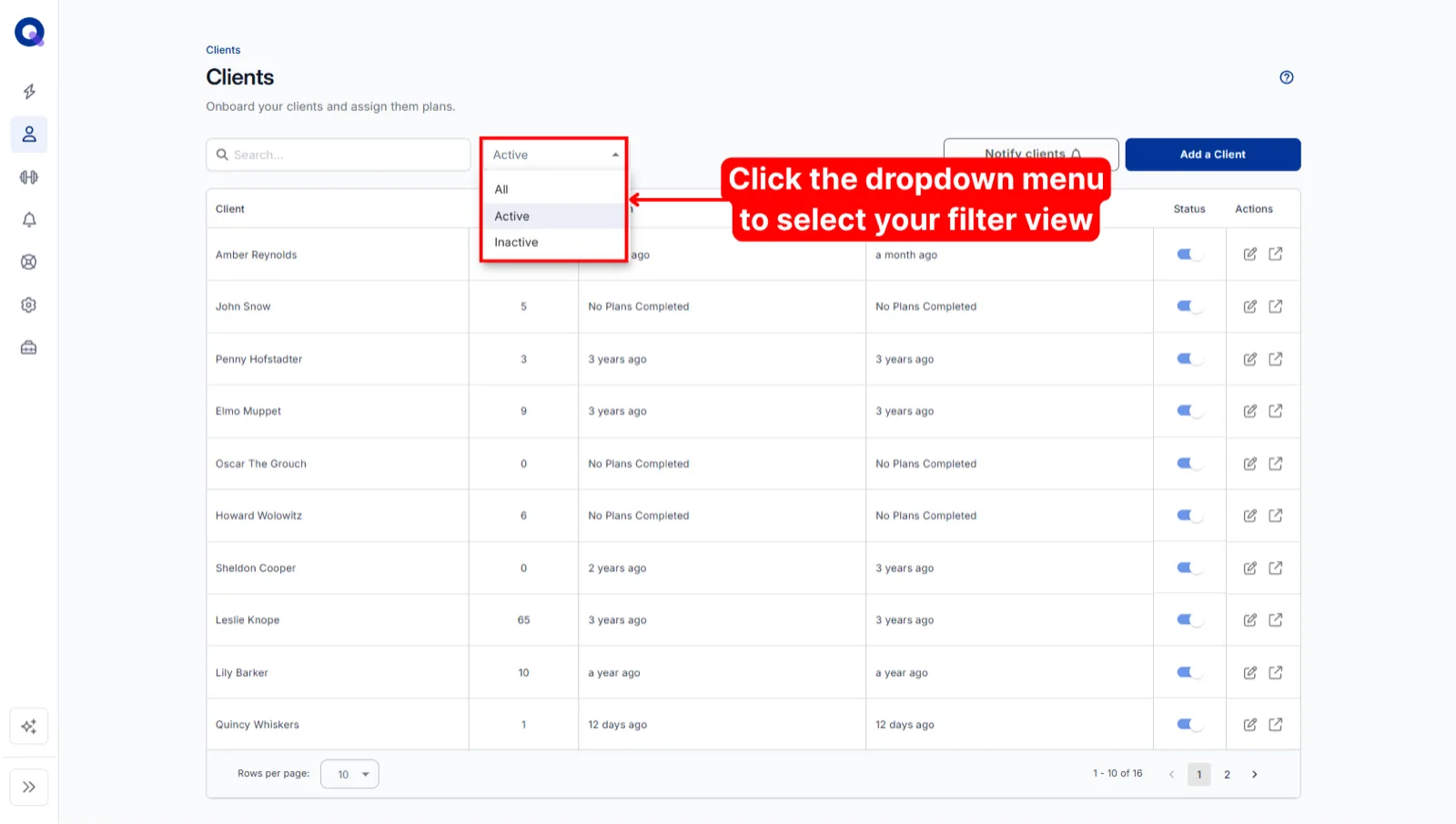The height and width of the screenshot is (824, 1456).
Task: Open Oscar The Grouch external link icon
Action: coord(1276,464)
